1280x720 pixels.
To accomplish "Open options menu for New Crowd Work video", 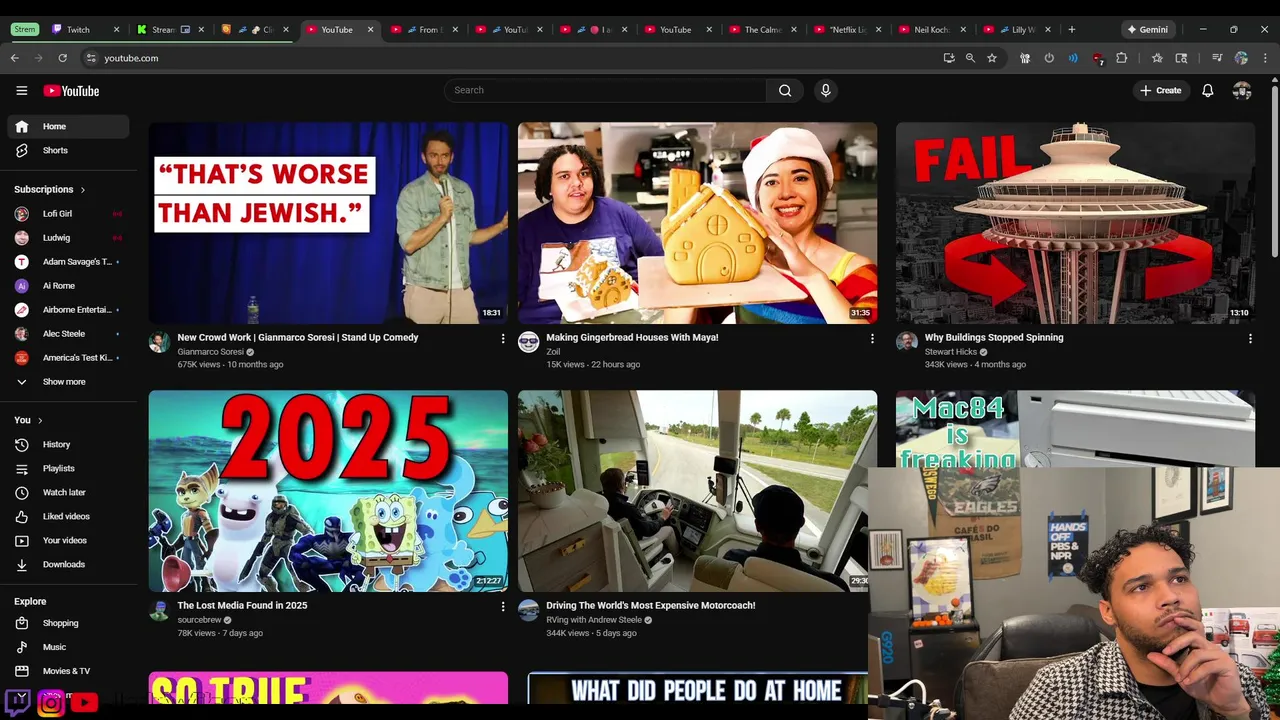I will (x=503, y=339).
